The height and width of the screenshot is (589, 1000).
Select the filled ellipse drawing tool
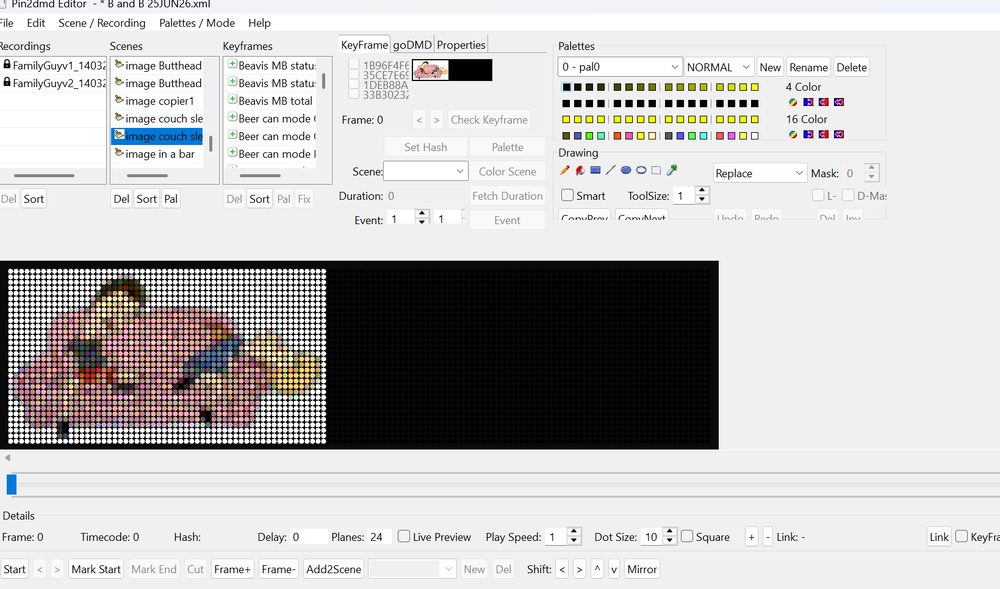coord(626,170)
